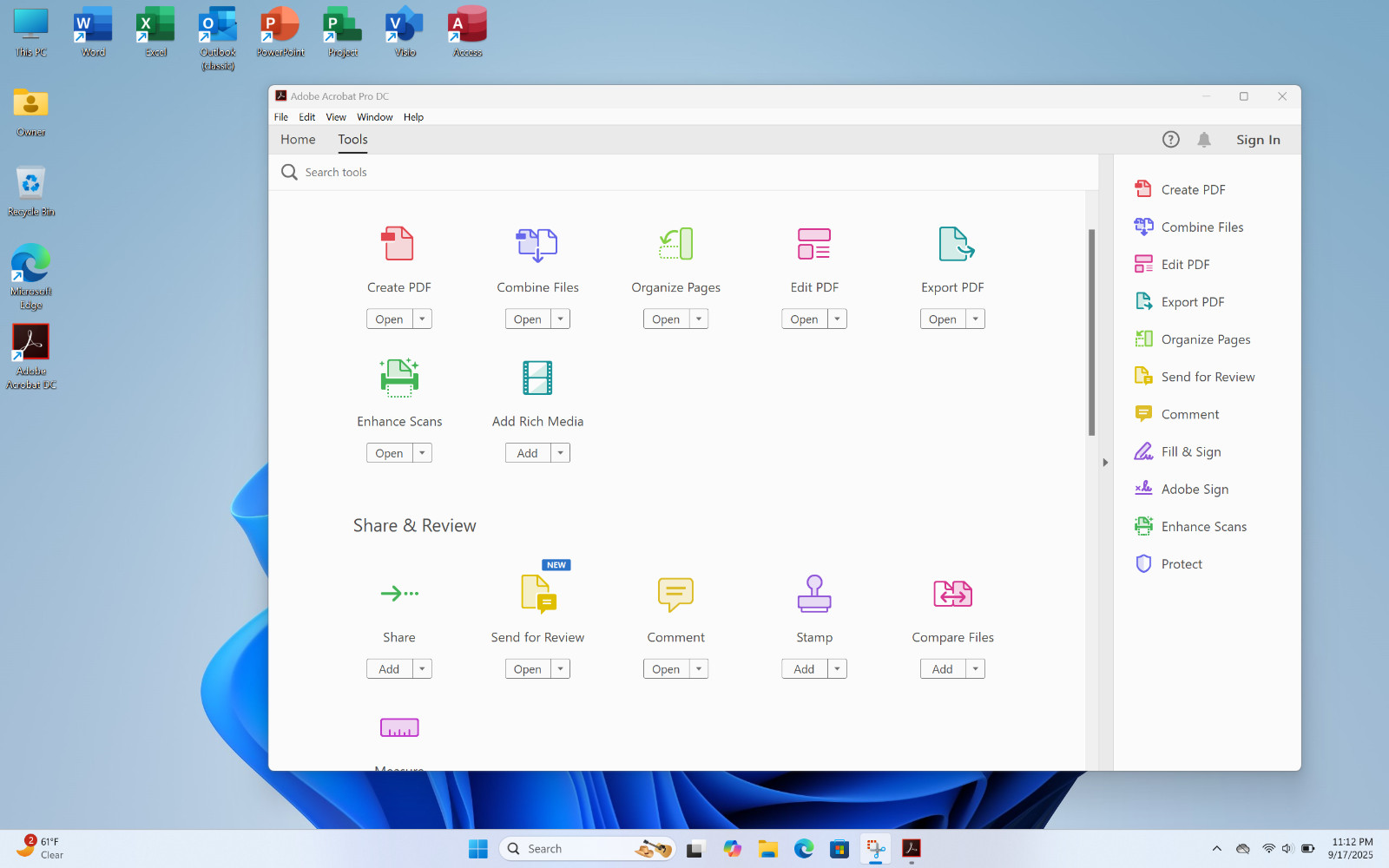Select the Combine Files tool icon

click(x=537, y=245)
